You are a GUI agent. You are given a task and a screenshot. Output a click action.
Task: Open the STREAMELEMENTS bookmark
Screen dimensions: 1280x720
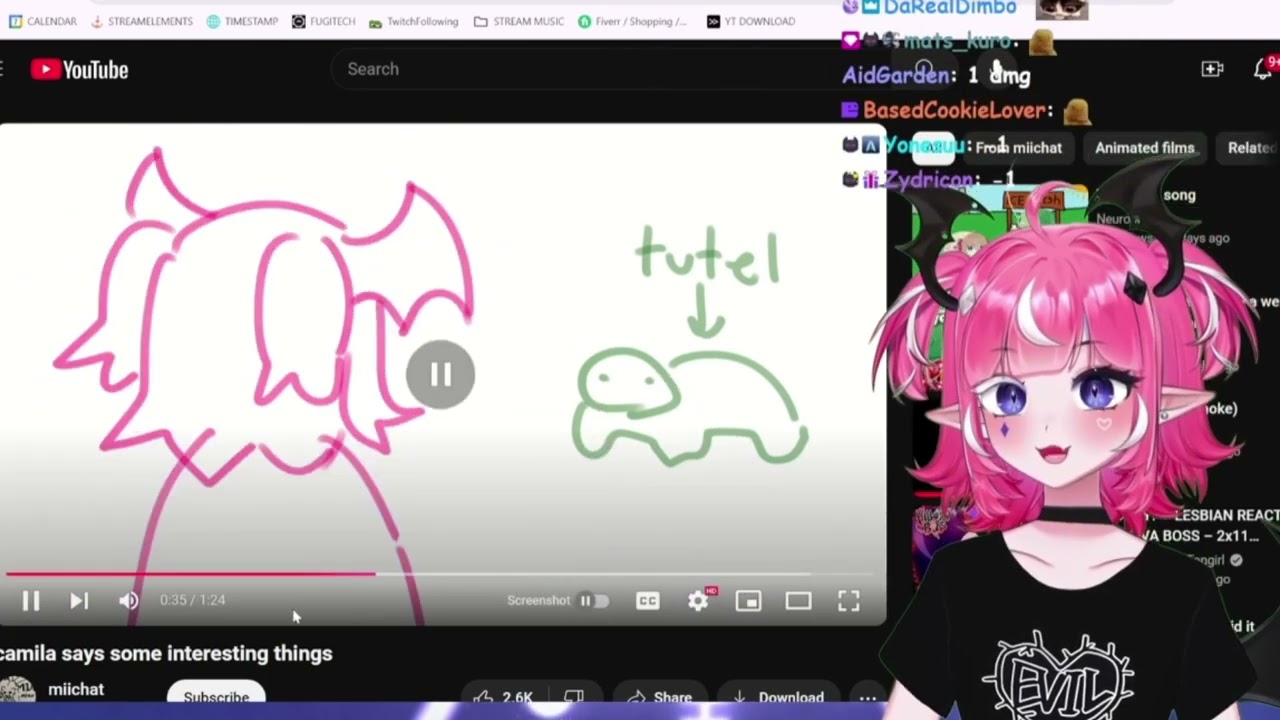(x=142, y=21)
